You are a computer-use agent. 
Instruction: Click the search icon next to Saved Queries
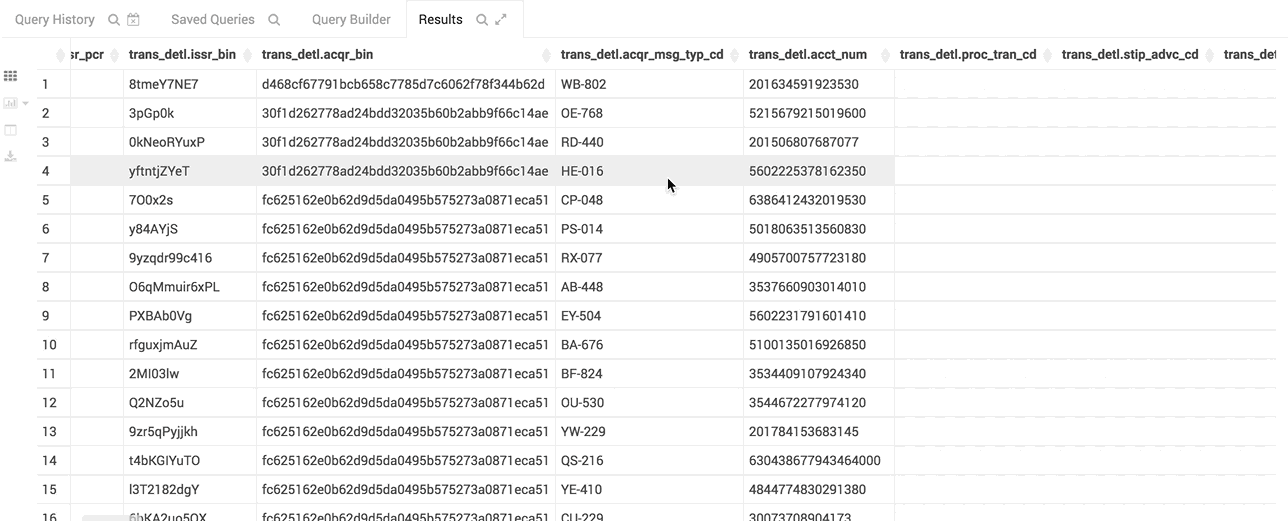click(274, 20)
